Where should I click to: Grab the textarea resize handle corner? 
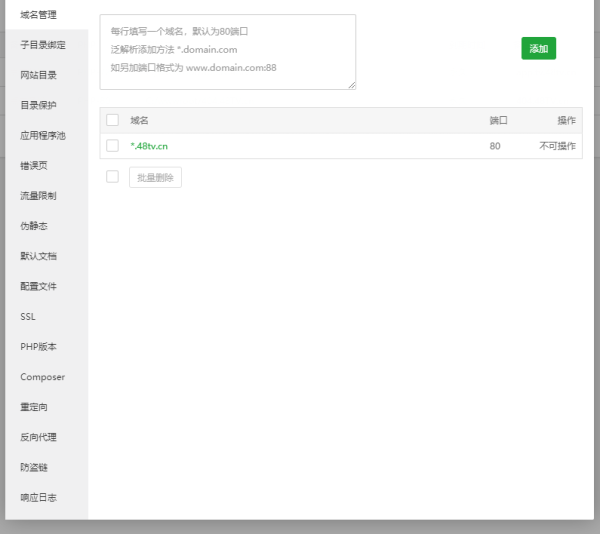click(x=352, y=86)
